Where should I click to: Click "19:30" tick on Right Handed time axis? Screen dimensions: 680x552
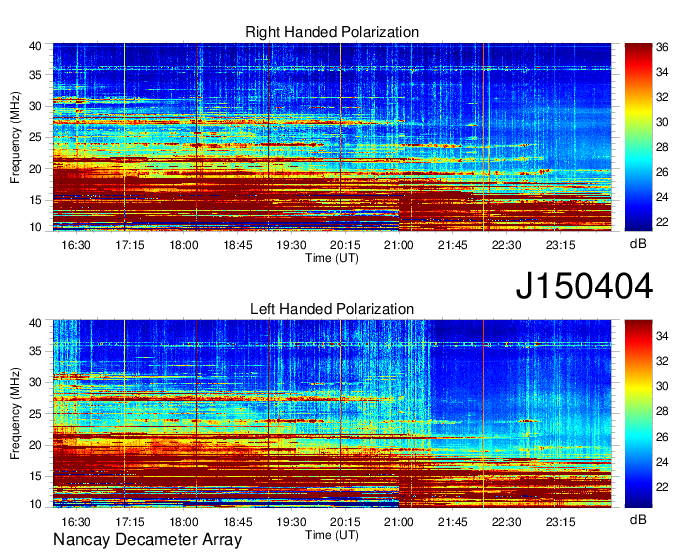[291, 245]
